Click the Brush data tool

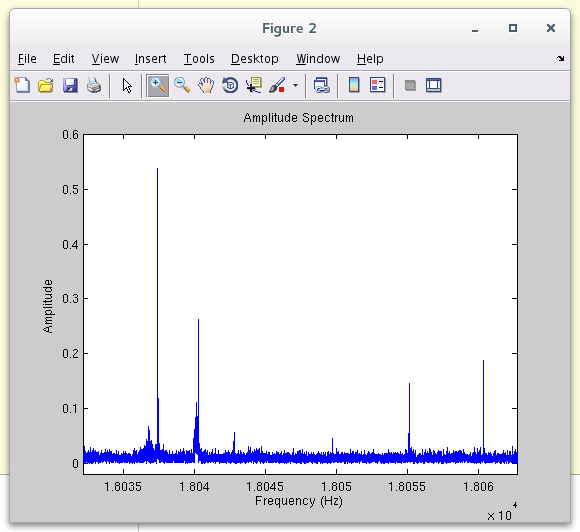[277, 85]
